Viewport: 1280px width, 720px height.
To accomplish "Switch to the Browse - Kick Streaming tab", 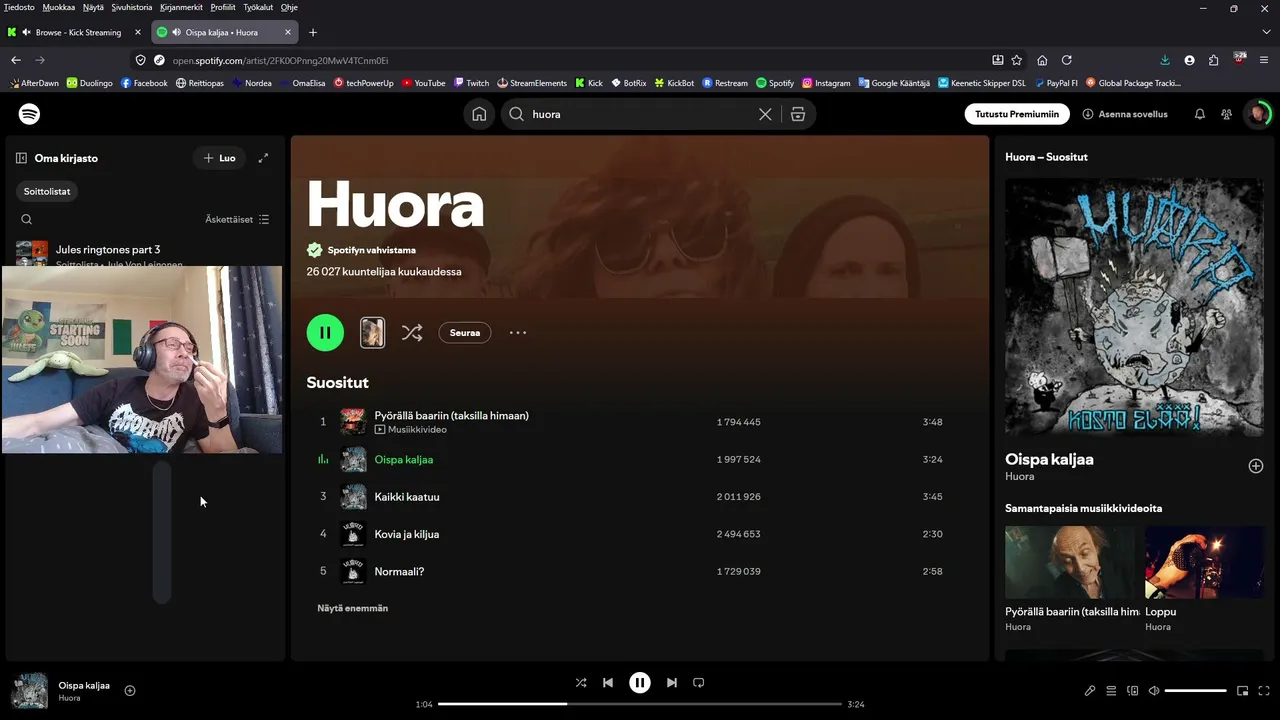I will (77, 32).
